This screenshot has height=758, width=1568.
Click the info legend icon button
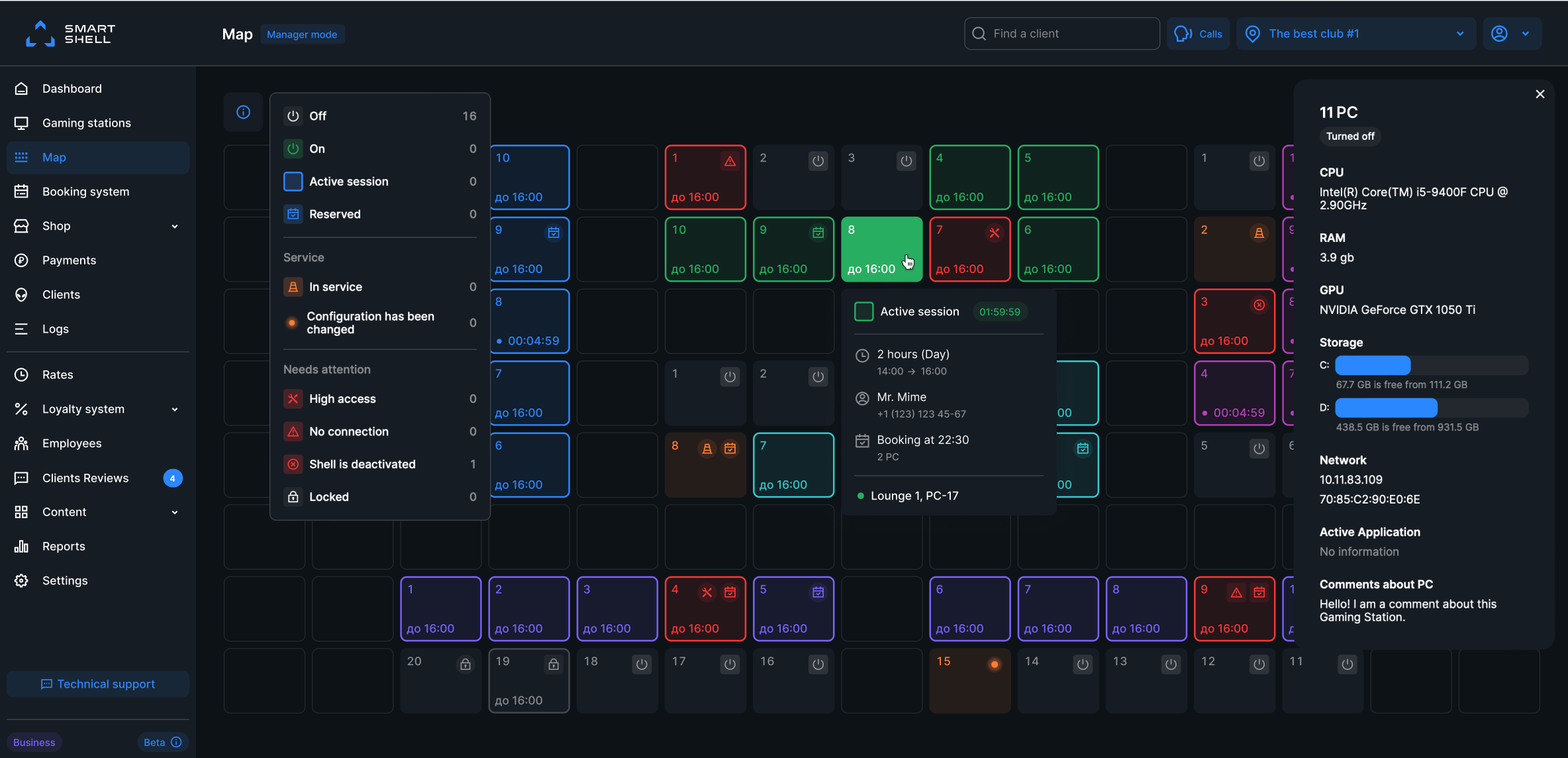[x=243, y=112]
